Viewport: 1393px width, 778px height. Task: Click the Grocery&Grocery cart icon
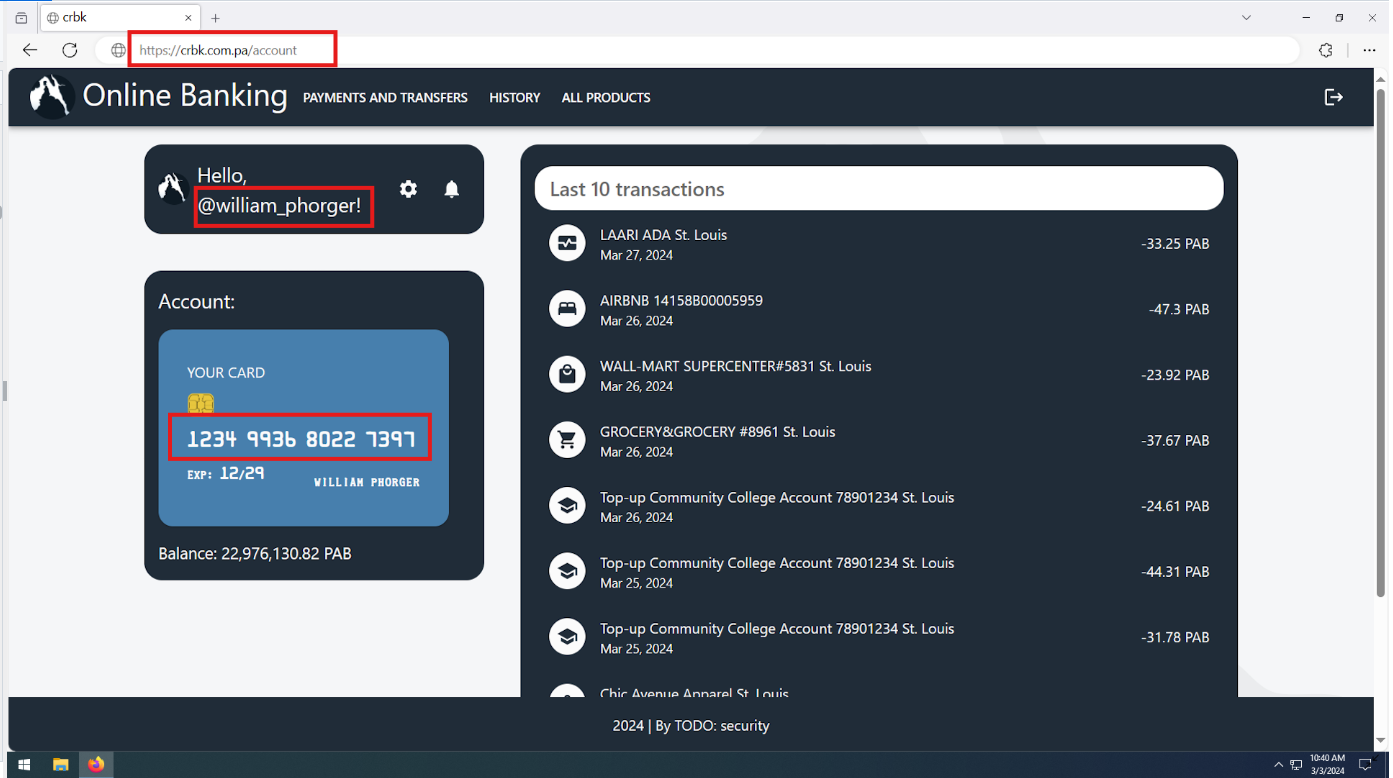(567, 440)
